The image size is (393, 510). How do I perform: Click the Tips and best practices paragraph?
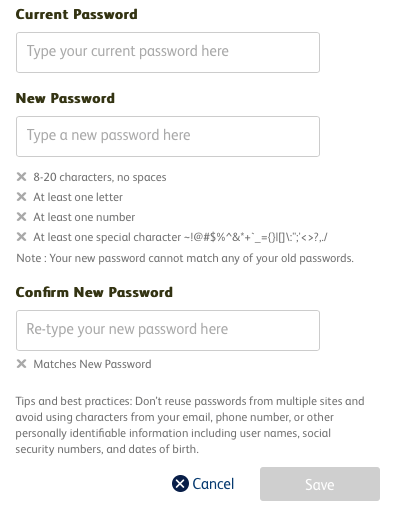click(x=190, y=425)
